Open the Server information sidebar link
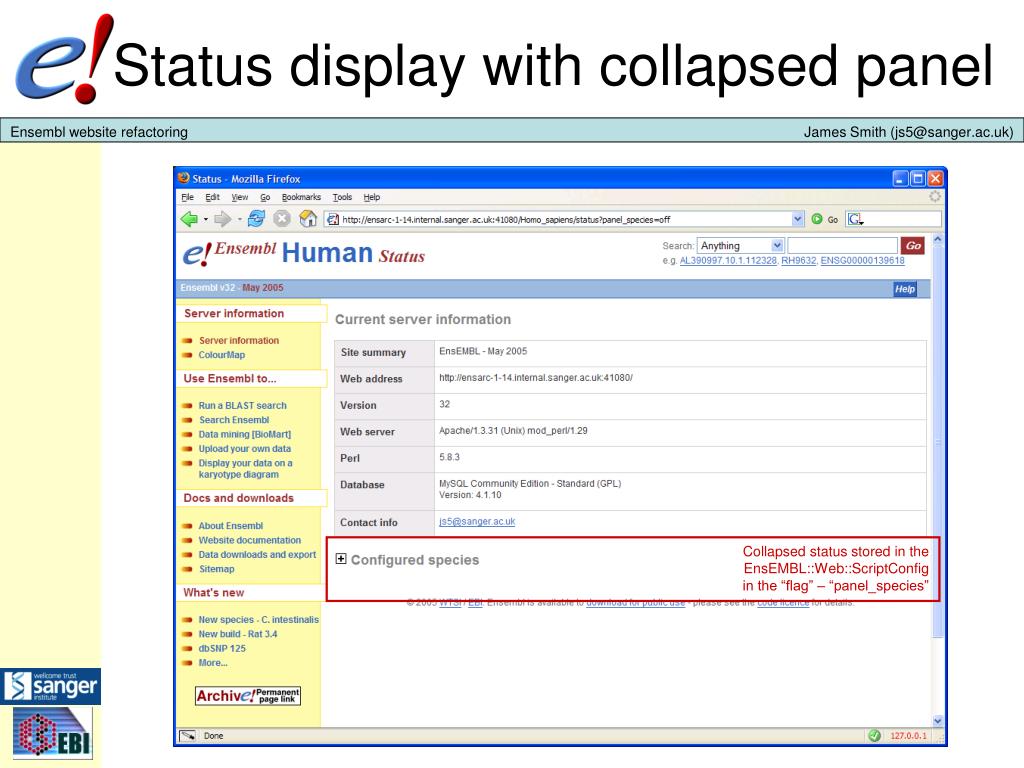Image resolution: width=1024 pixels, height=768 pixels. point(239,340)
